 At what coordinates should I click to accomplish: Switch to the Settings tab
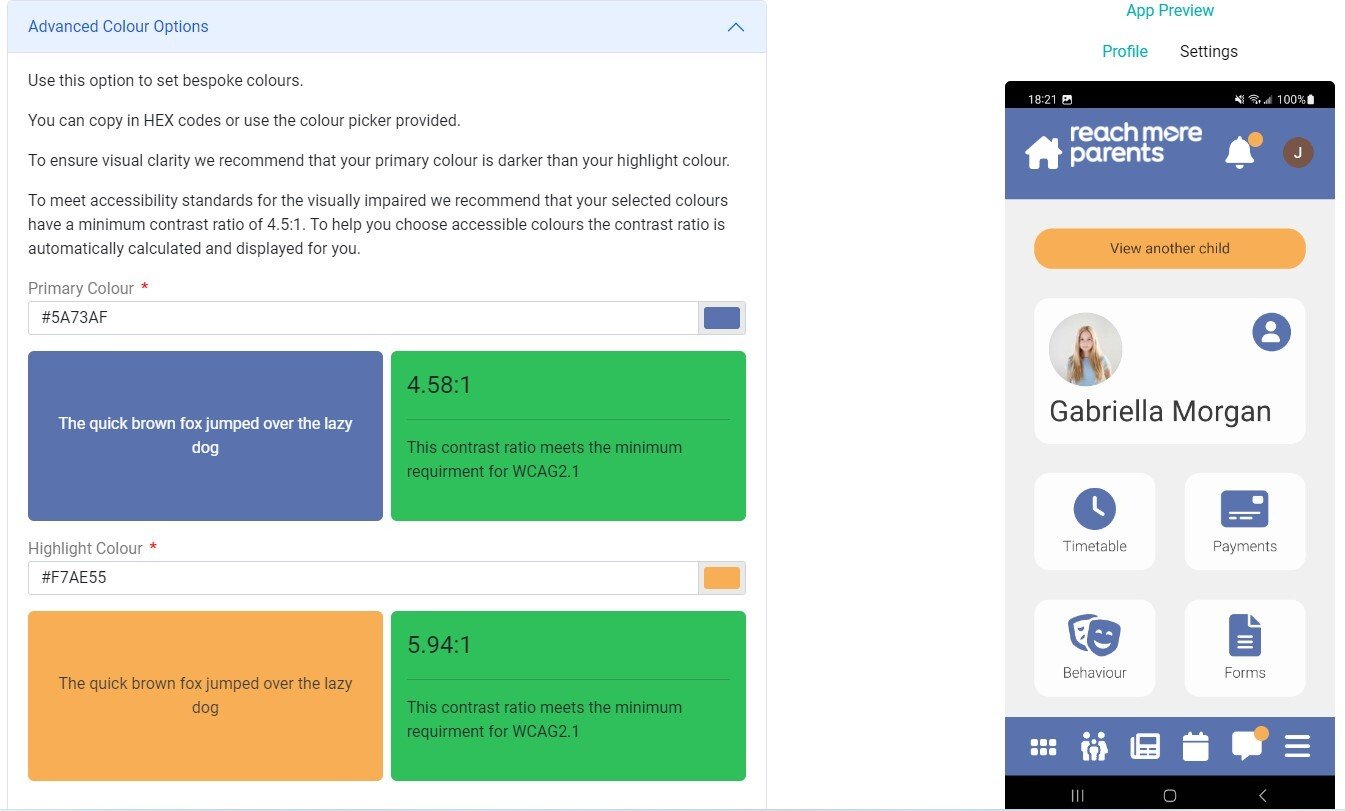[x=1208, y=52]
